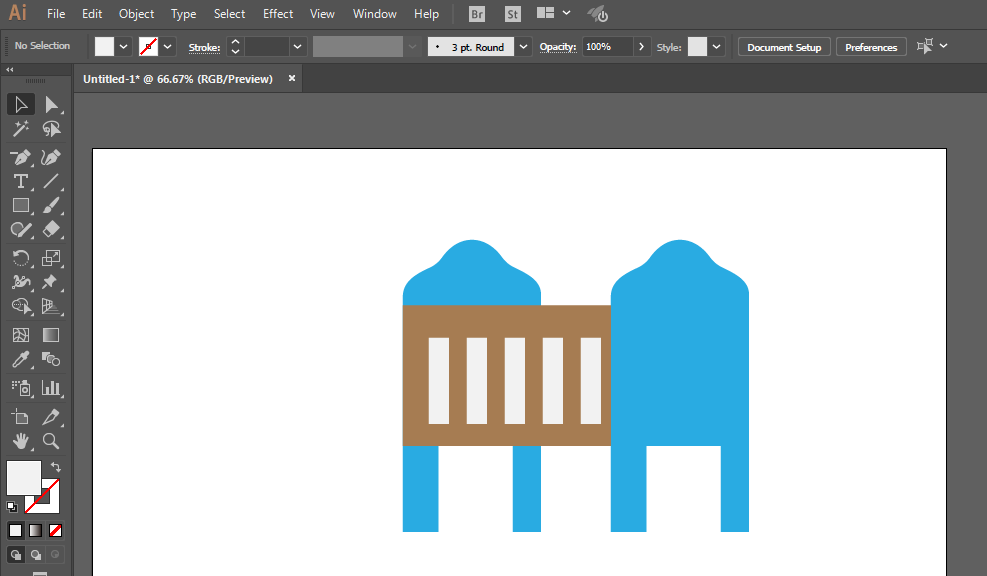The width and height of the screenshot is (987, 576).
Task: Select the Zoom tool
Action: pyautogui.click(x=51, y=441)
